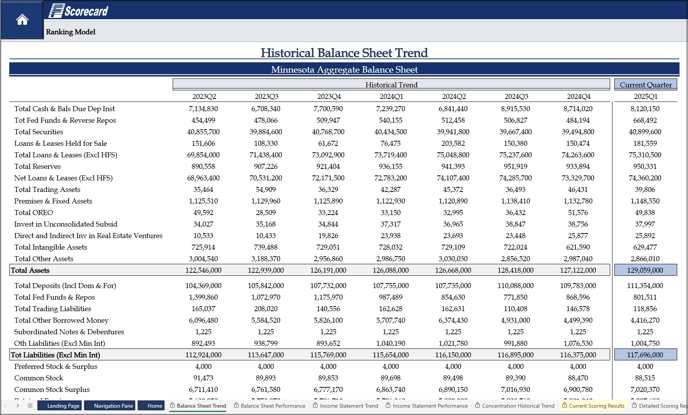Select the Total OREO row label
The image size is (688, 415).
click(x=33, y=213)
